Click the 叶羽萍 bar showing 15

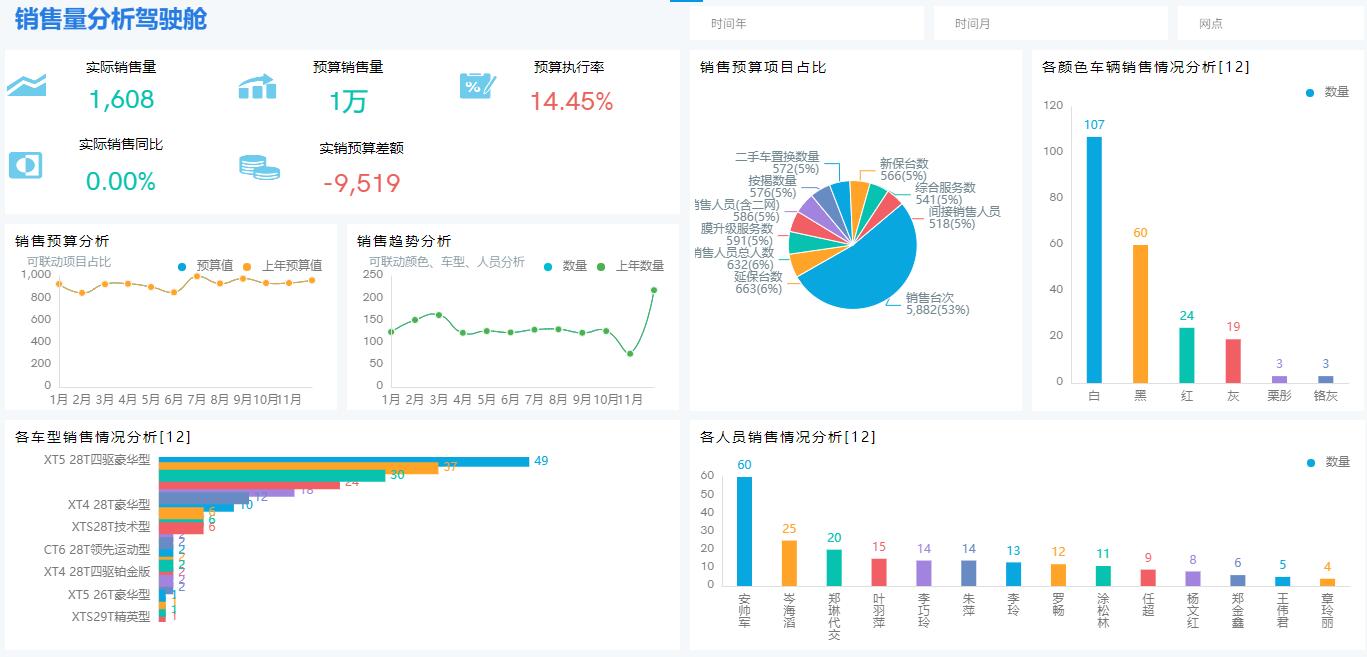point(879,572)
